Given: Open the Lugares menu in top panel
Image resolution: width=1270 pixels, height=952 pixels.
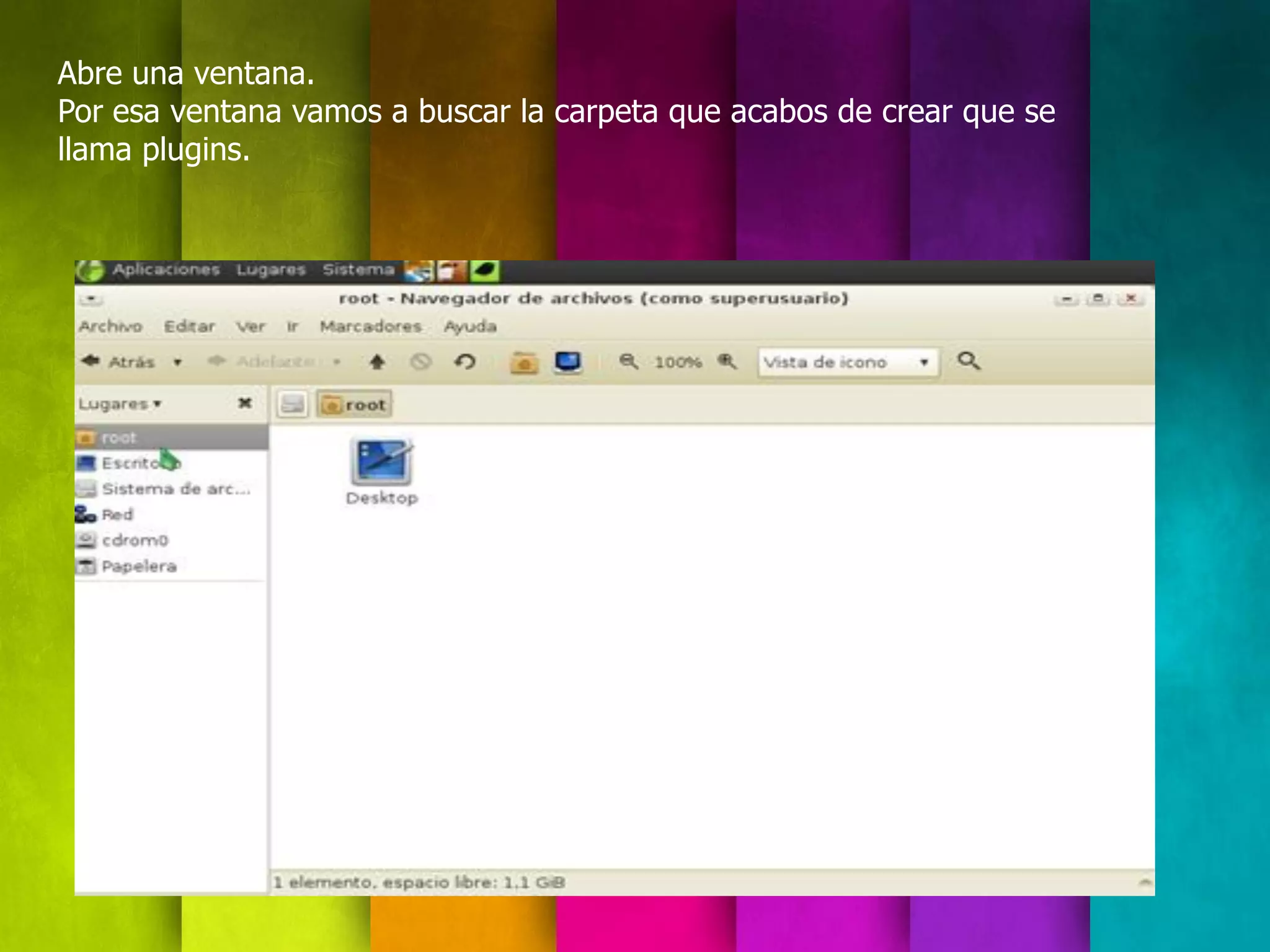Looking at the screenshot, I should pyautogui.click(x=271, y=270).
